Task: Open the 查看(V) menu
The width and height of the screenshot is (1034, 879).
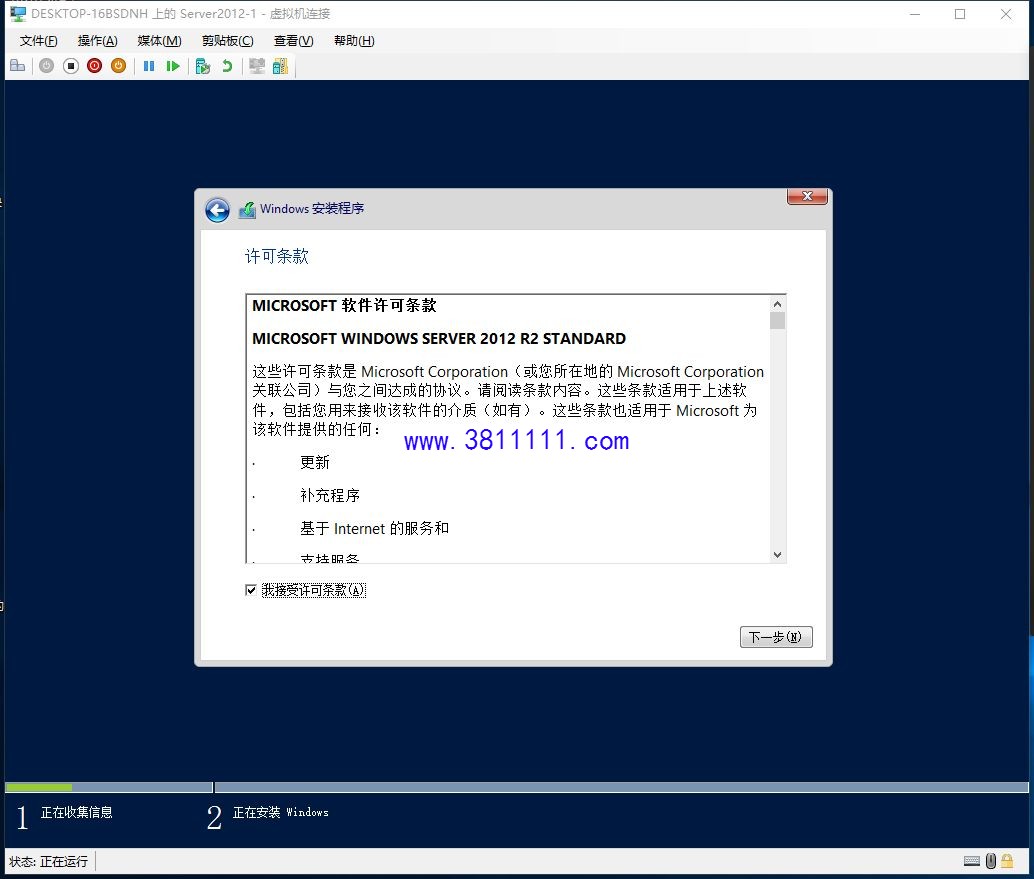Action: 293,41
